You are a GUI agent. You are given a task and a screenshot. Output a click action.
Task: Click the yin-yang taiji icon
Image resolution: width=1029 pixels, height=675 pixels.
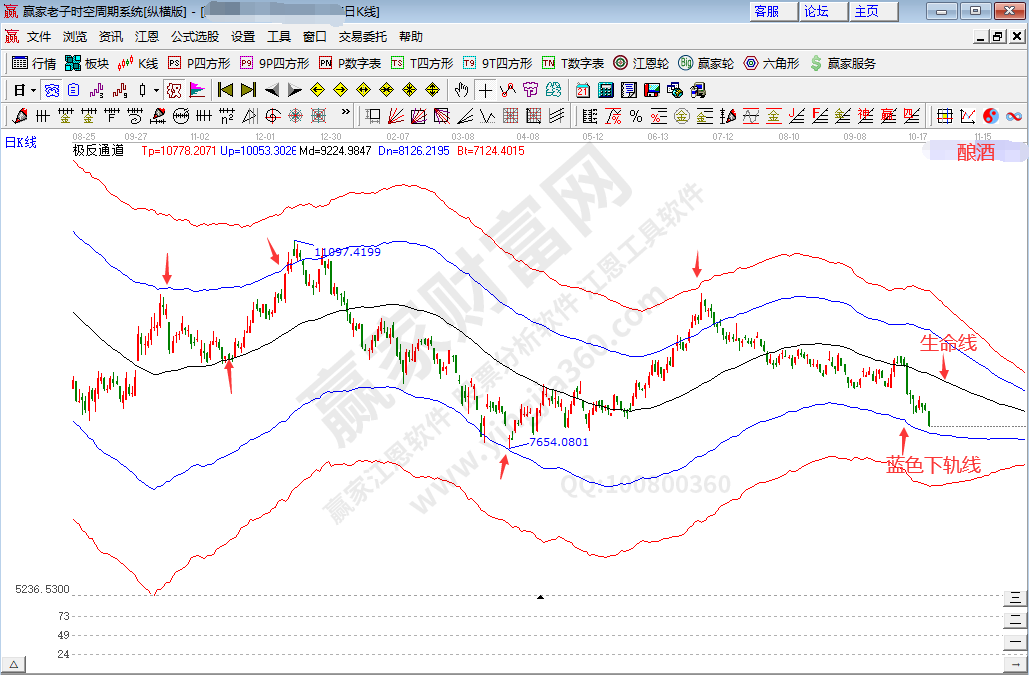coord(990,115)
